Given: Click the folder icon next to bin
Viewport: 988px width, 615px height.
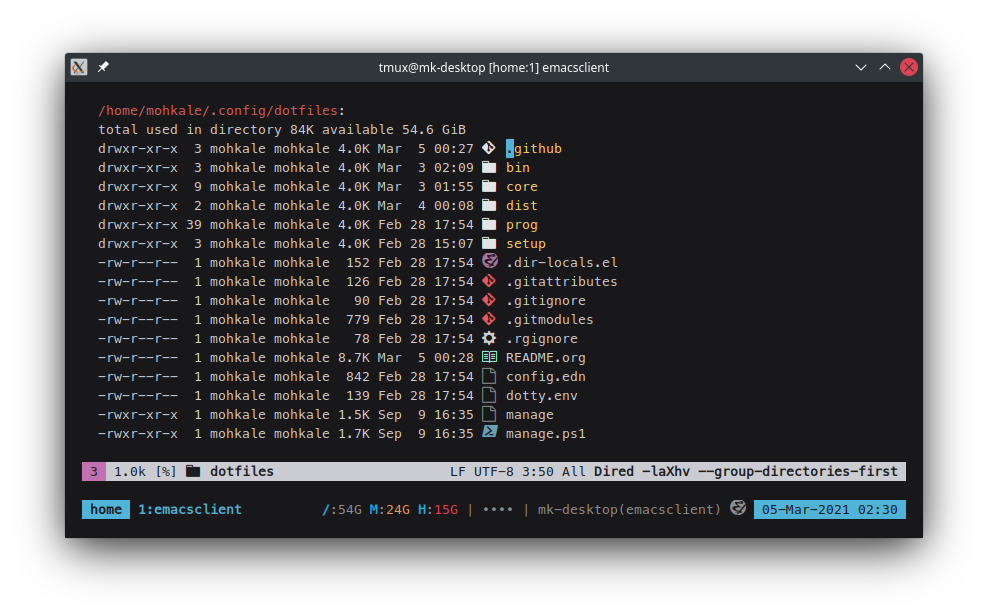Looking at the screenshot, I should [x=489, y=167].
